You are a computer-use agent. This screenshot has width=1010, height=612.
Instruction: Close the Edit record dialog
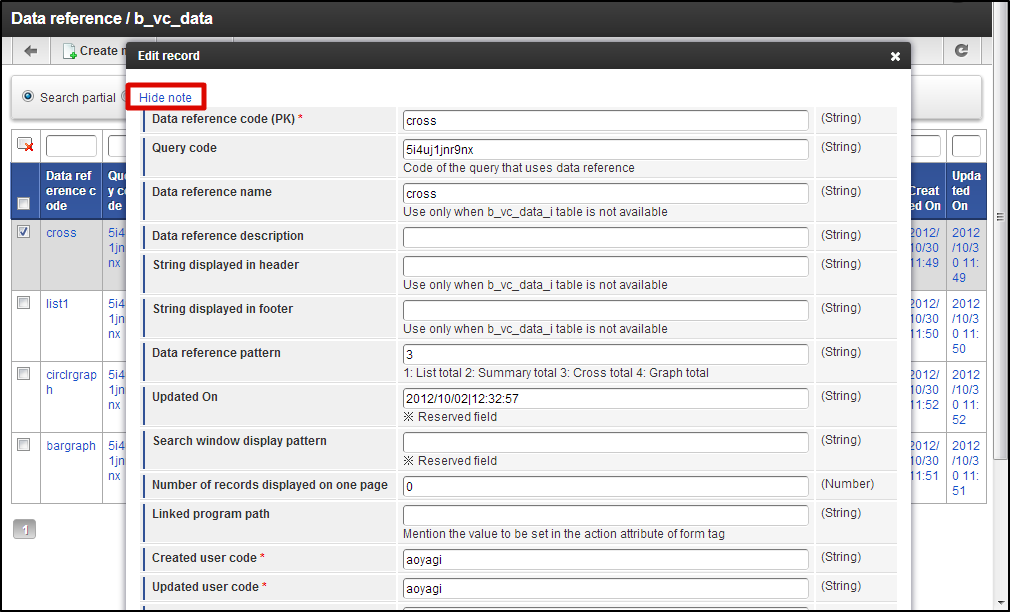895,57
